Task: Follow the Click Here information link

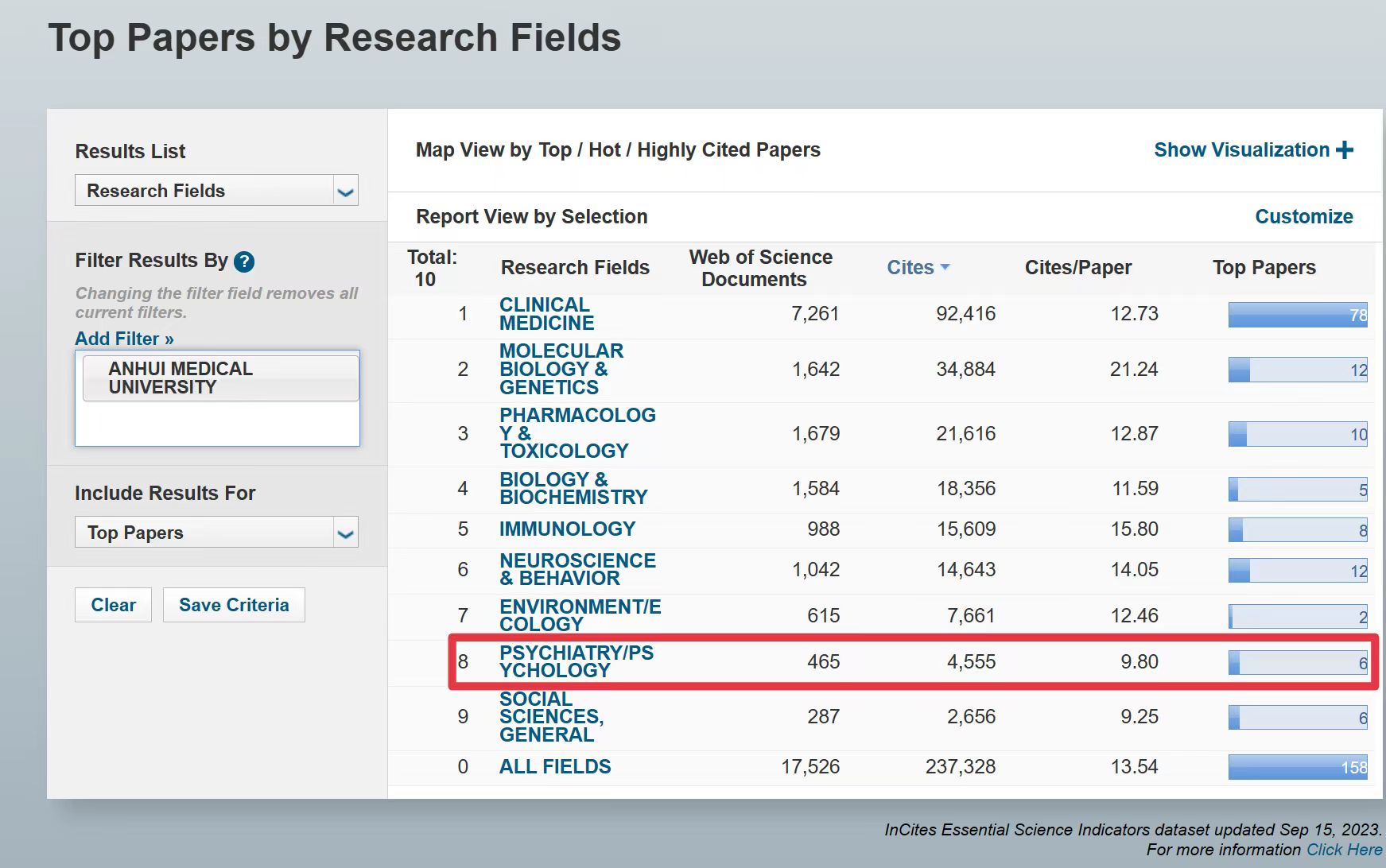Action: click(x=1343, y=850)
